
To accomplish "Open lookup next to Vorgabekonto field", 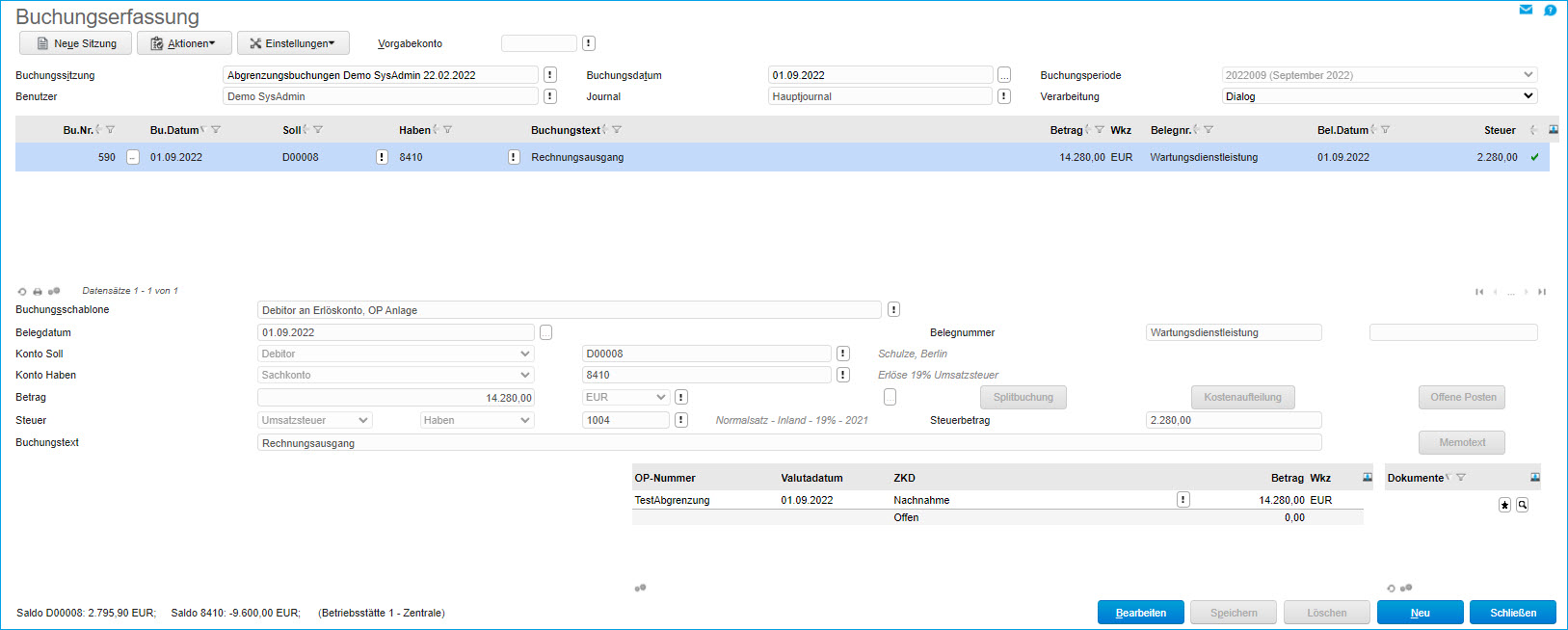I will (589, 43).
